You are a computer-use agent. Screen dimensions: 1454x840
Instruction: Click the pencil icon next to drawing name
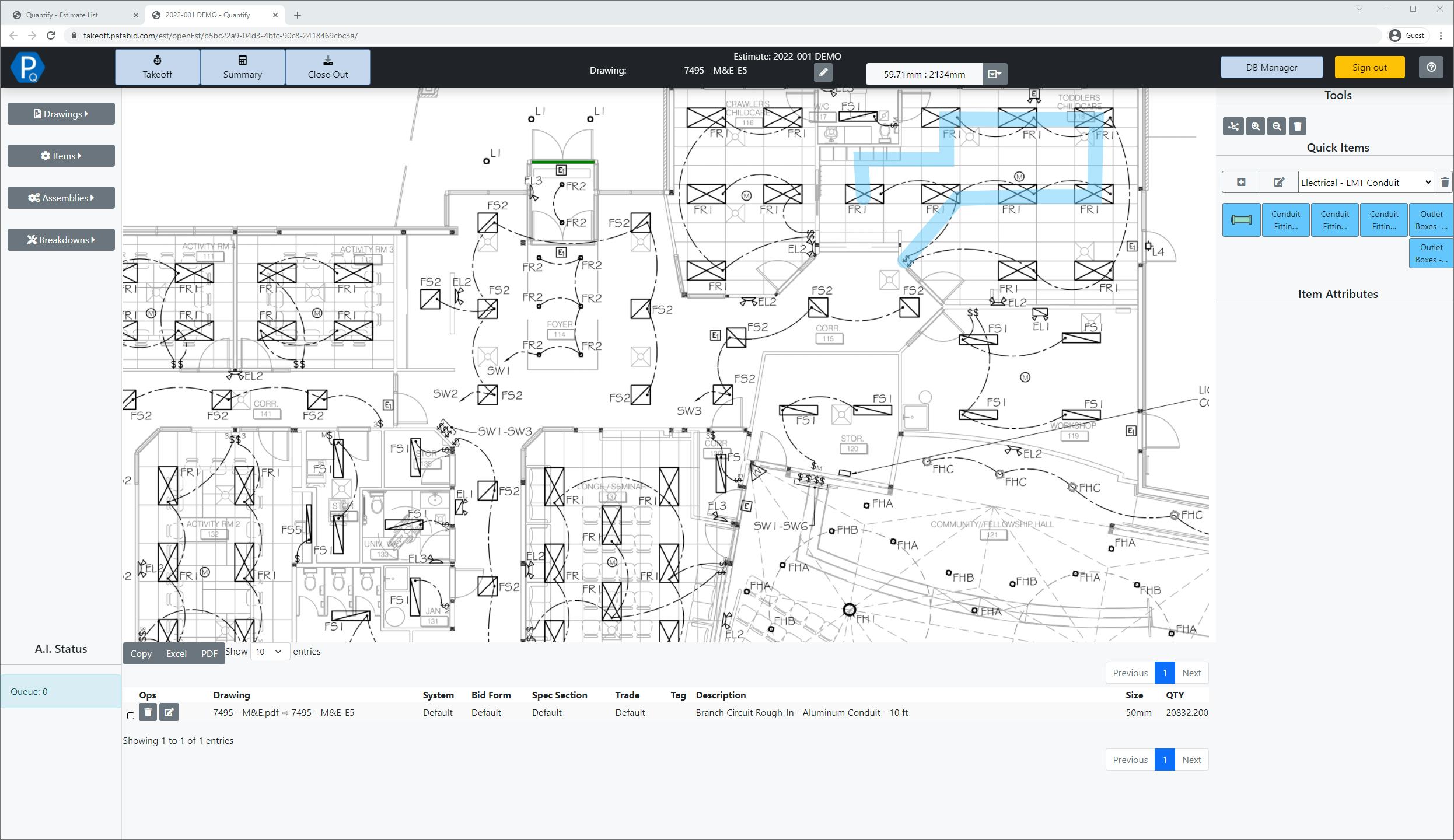pyautogui.click(x=823, y=73)
